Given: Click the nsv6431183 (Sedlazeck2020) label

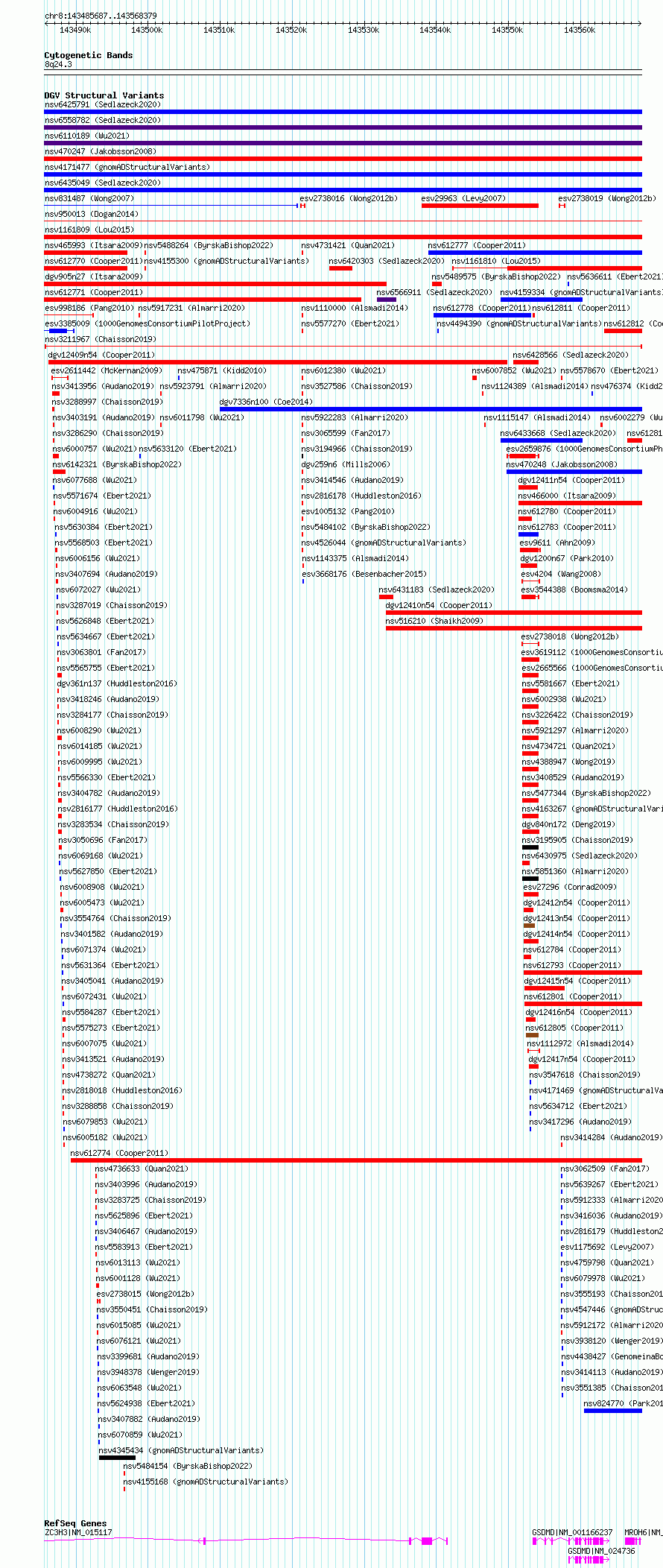Looking at the screenshot, I should click(x=437, y=589).
